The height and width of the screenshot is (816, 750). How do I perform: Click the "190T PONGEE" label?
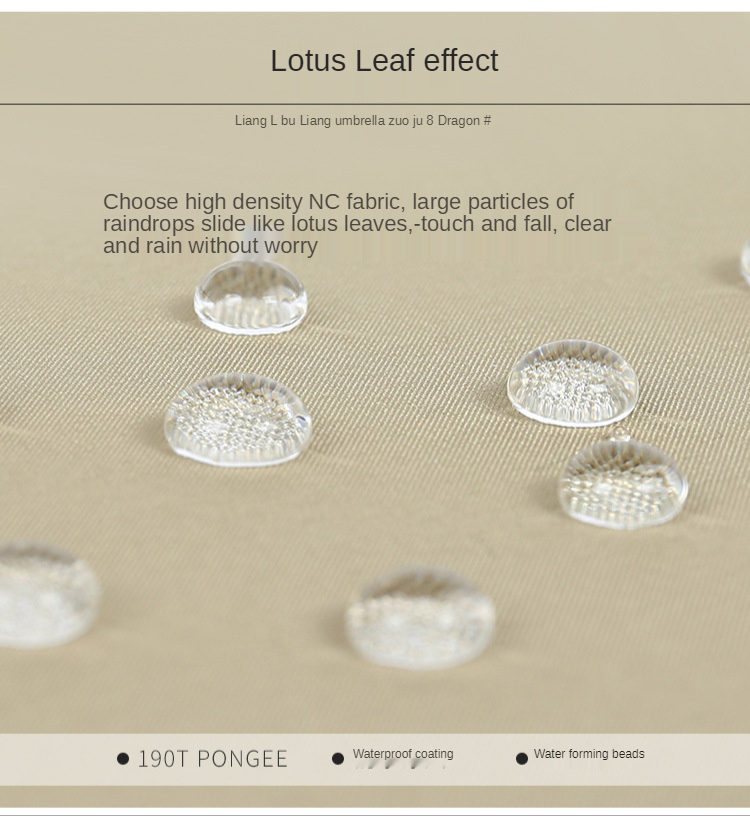pos(212,759)
